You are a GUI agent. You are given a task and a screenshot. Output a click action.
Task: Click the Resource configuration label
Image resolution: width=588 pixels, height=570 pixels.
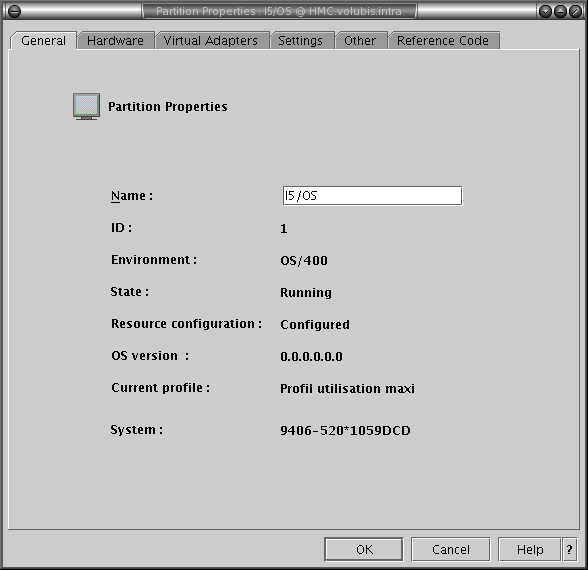coord(186,324)
